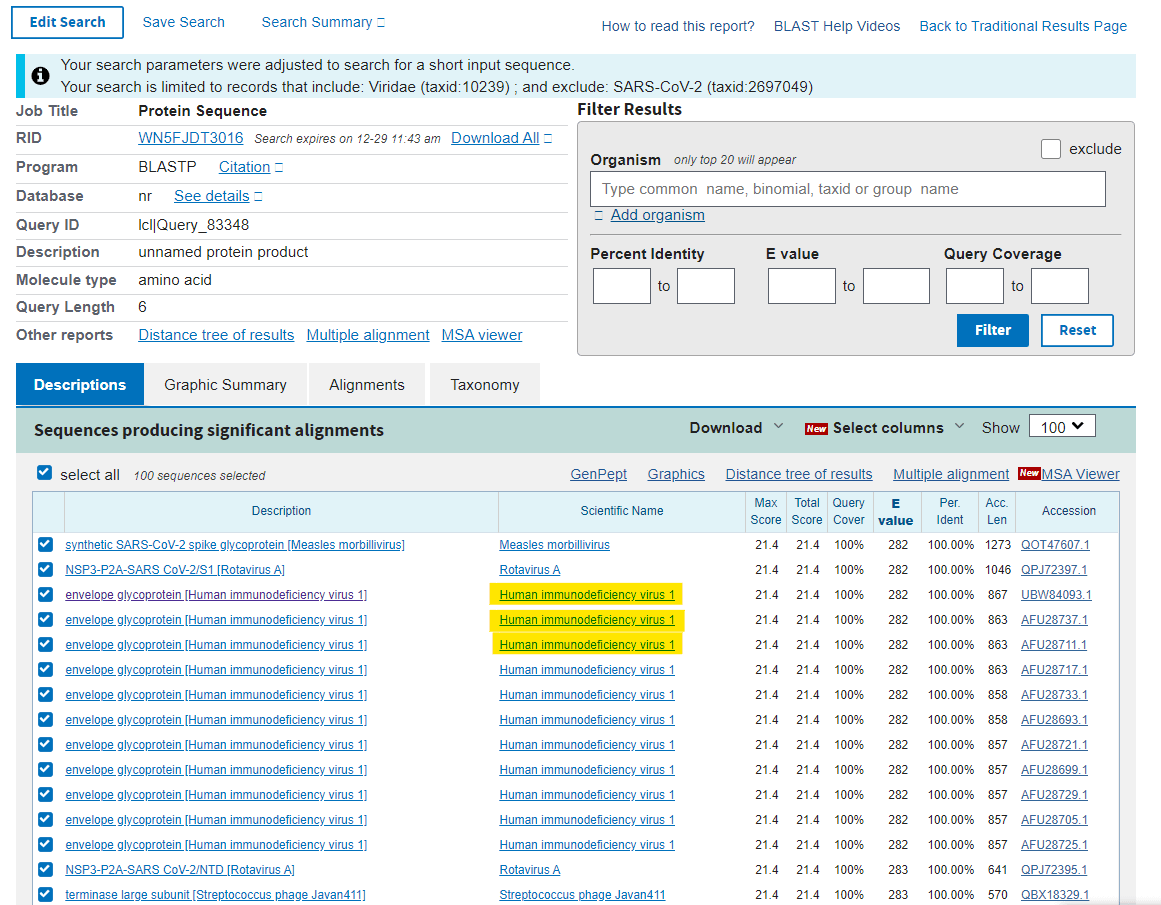1161x905 pixels.
Task: Switch to the Alignments tab
Action: tap(367, 384)
